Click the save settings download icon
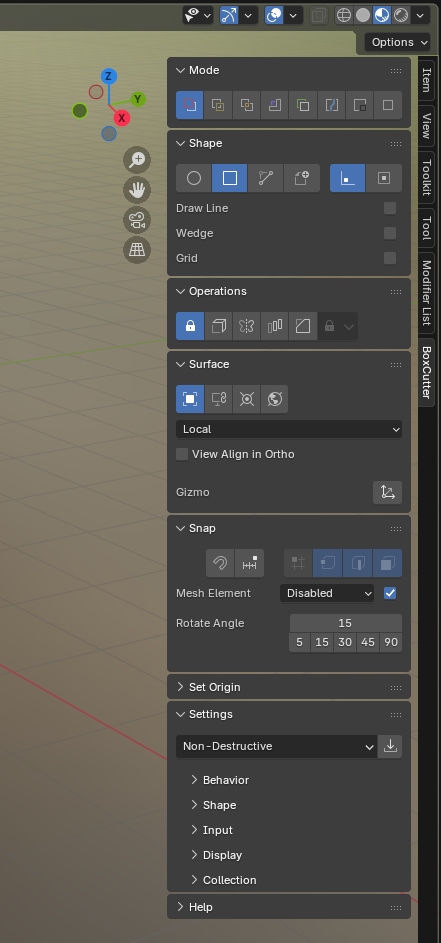This screenshot has width=441, height=943. pos(390,746)
